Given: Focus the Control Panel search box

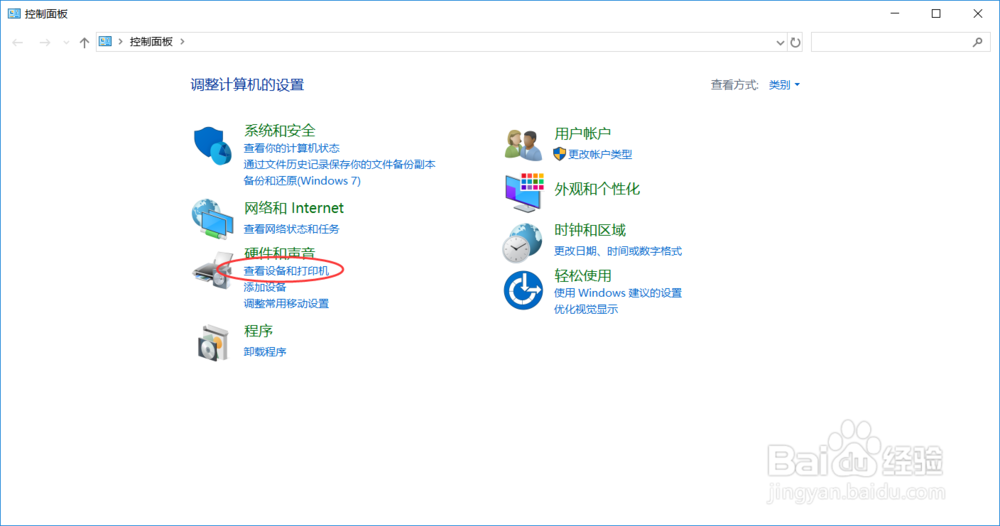Looking at the screenshot, I should click(x=899, y=42).
